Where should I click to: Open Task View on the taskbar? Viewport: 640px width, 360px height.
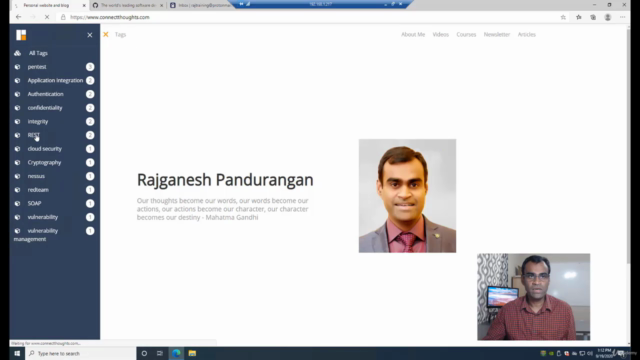click(x=160, y=353)
